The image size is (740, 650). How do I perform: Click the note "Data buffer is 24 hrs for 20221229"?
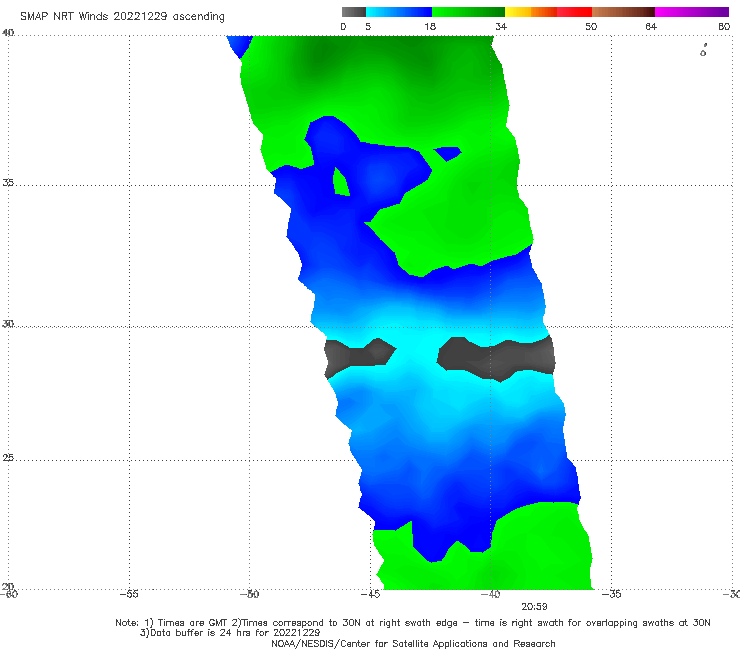[230, 633]
